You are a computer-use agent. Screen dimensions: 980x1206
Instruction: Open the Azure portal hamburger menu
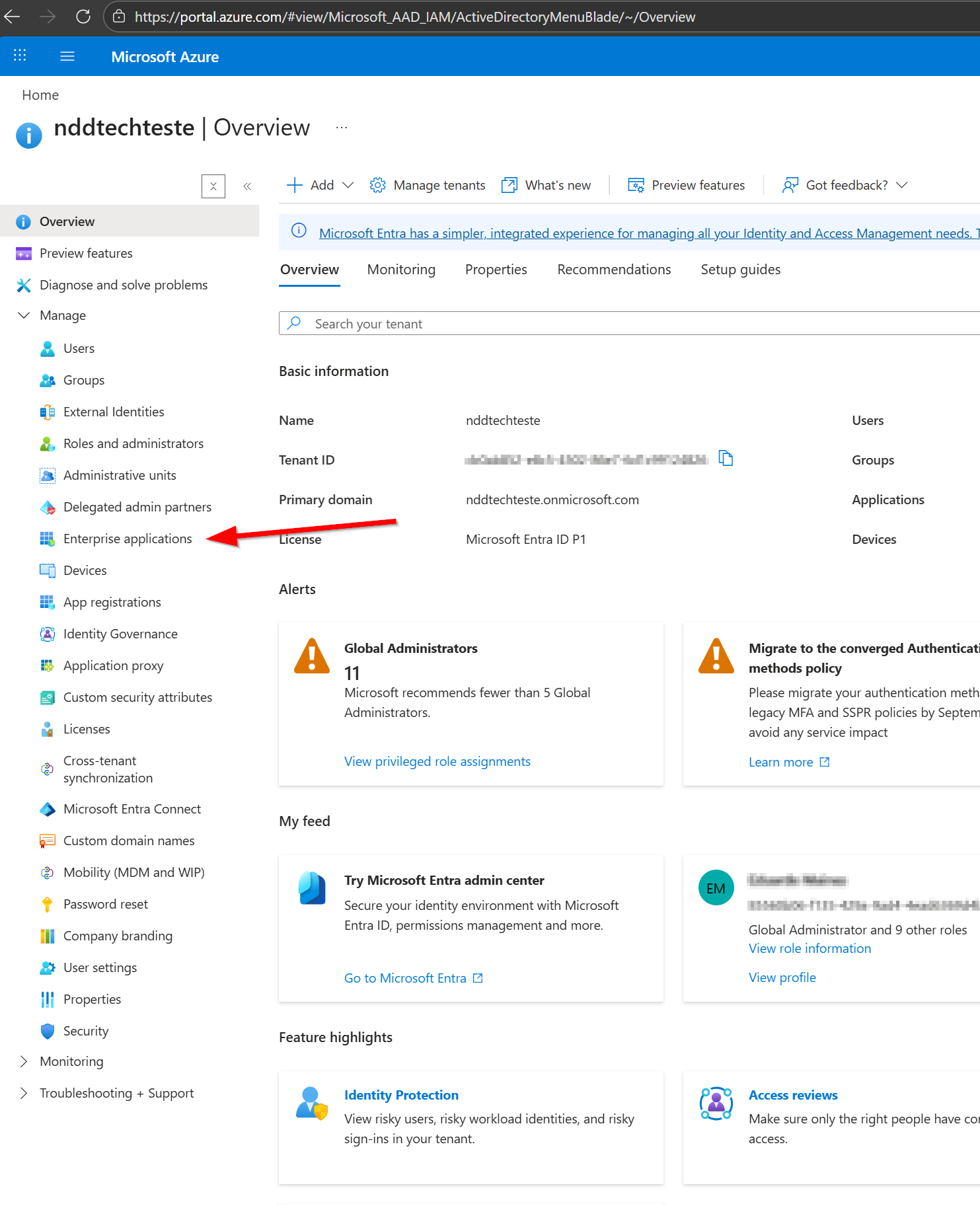67,56
